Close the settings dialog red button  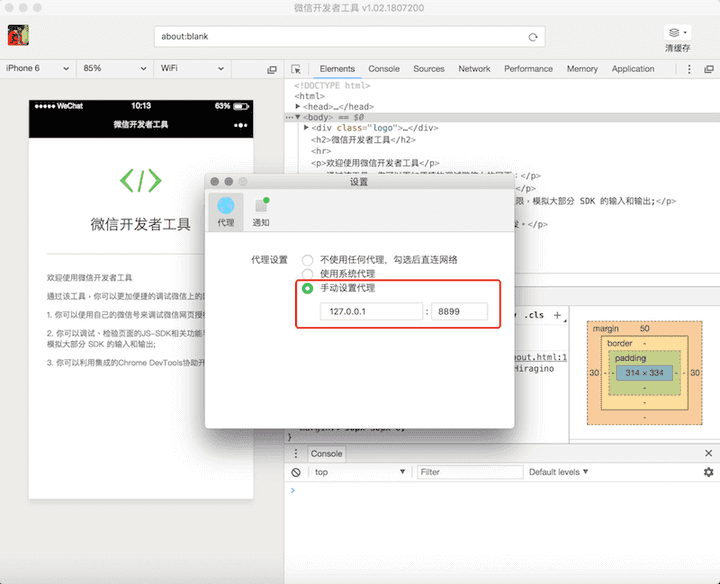[214, 182]
